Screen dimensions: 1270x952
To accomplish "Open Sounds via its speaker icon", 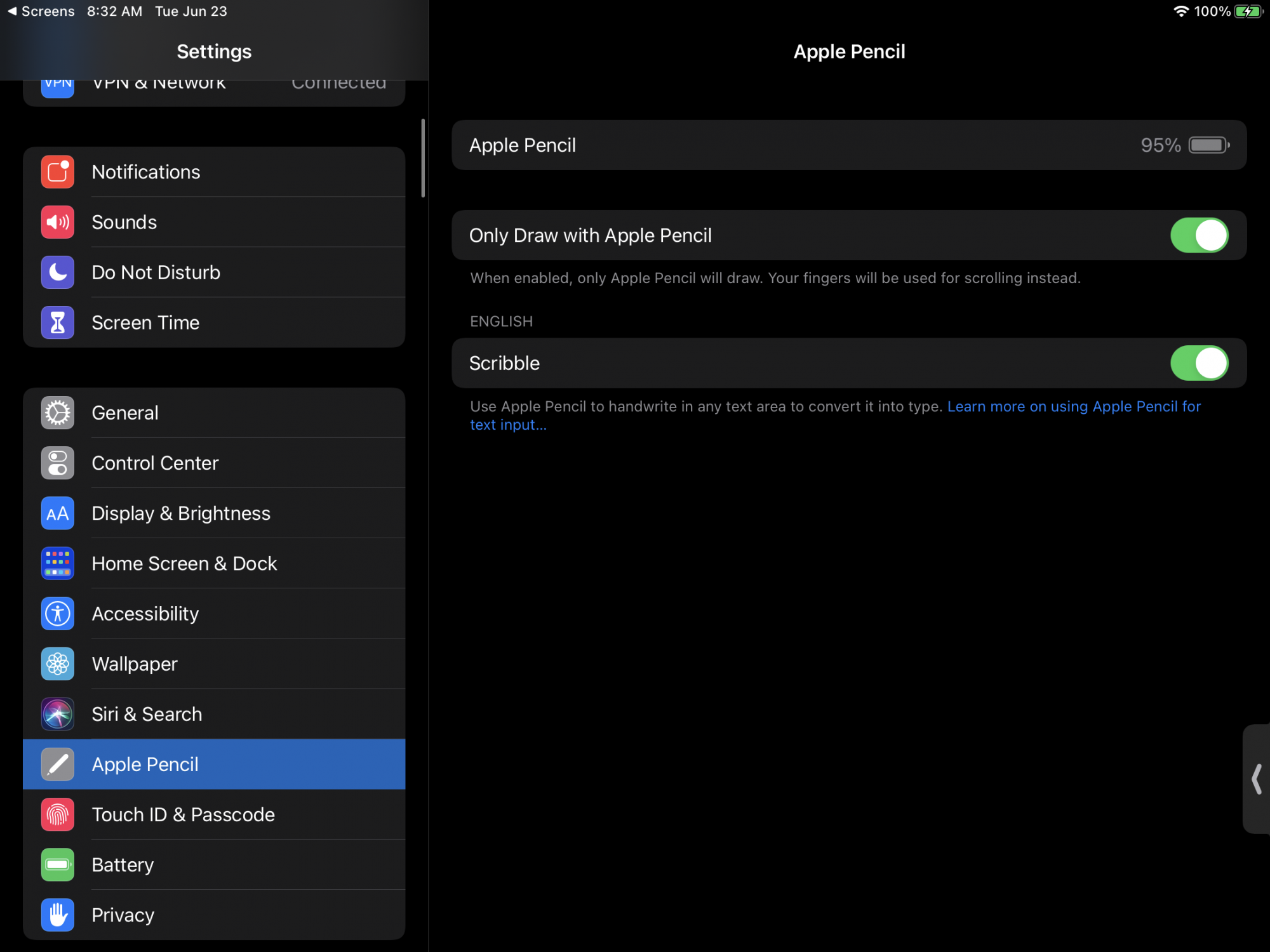I will 57,222.
